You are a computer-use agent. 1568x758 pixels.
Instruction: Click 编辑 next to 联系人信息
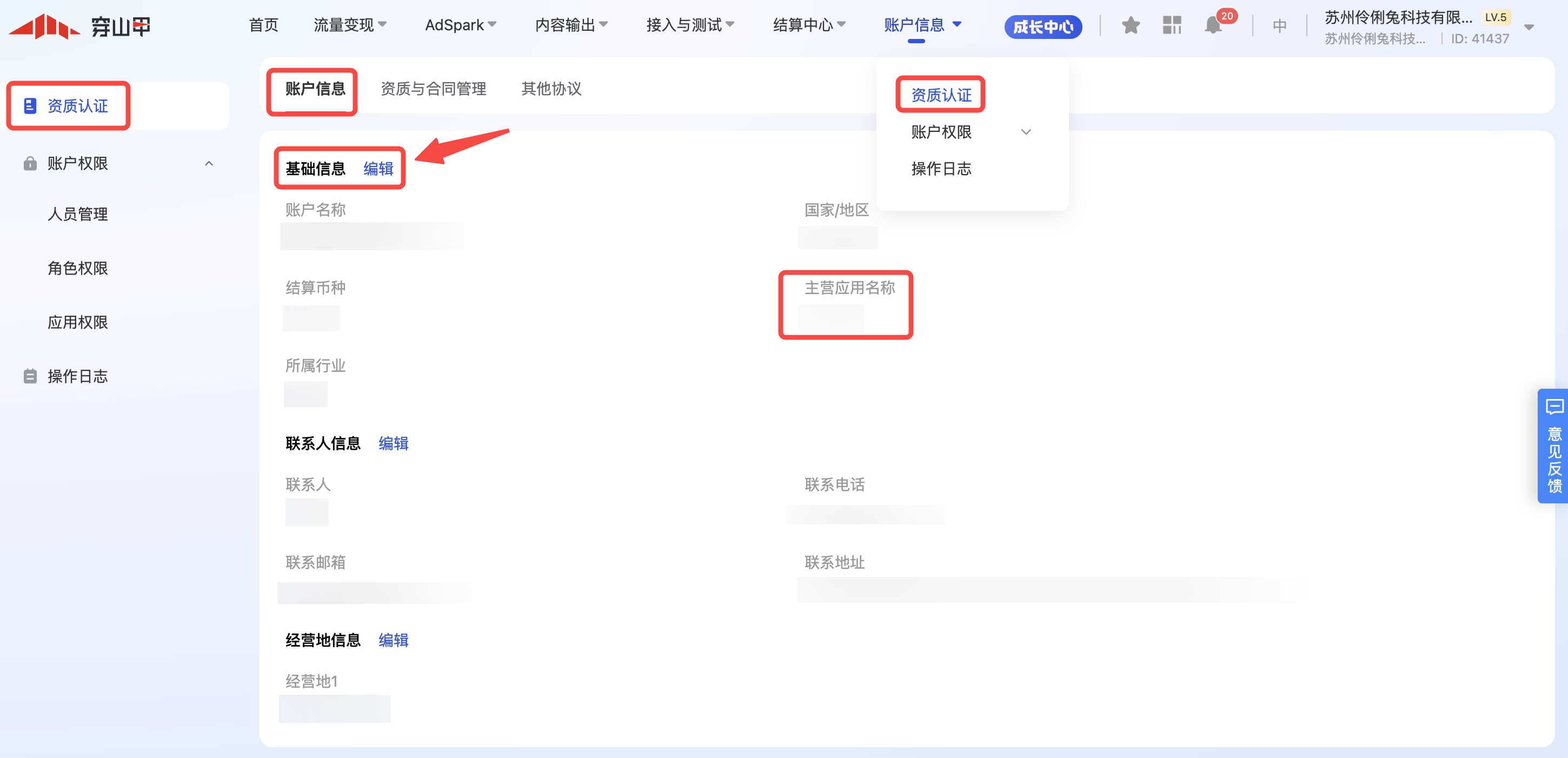click(x=393, y=443)
